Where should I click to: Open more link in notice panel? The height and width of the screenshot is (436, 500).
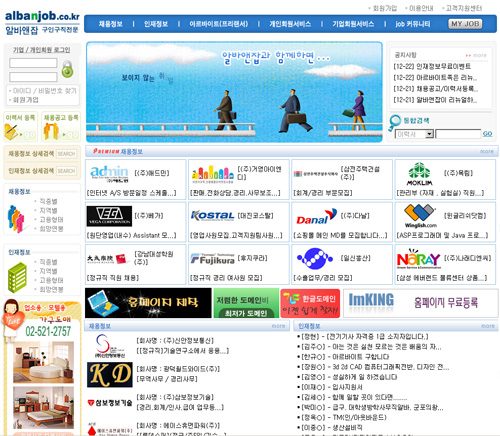pyautogui.click(x=476, y=55)
